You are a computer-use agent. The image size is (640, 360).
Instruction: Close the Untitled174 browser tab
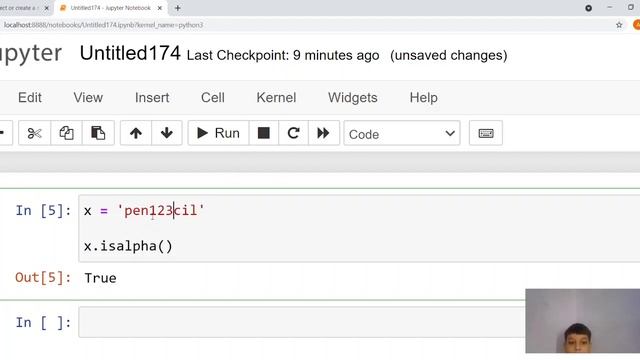160,8
